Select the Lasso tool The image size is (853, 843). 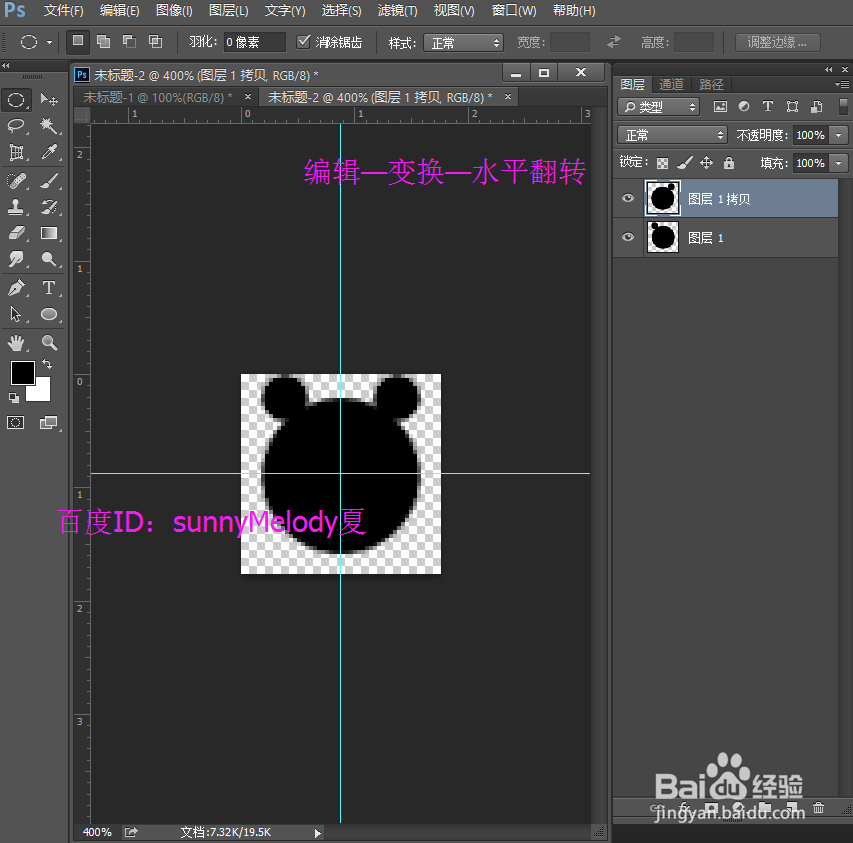(16, 126)
